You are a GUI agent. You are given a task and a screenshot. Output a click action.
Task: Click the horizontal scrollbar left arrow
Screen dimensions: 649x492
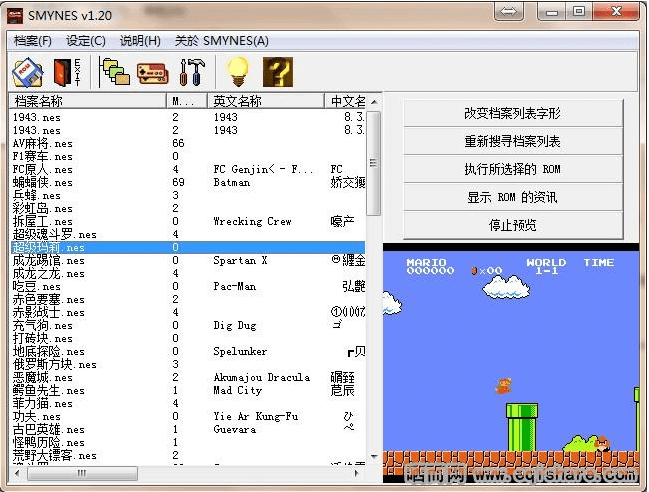click(x=17, y=473)
